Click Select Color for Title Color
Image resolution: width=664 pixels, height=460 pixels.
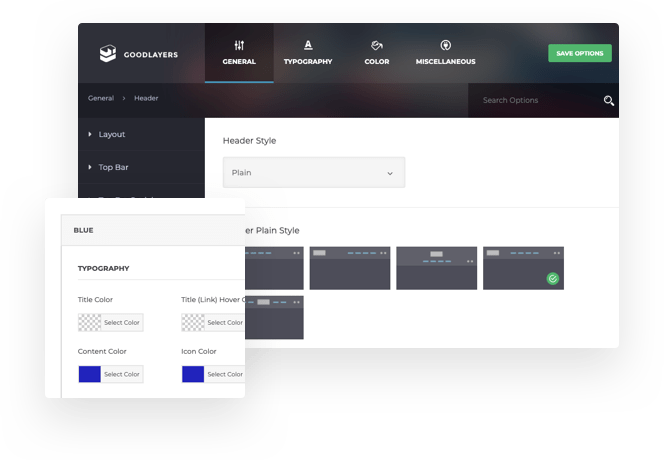(122, 322)
